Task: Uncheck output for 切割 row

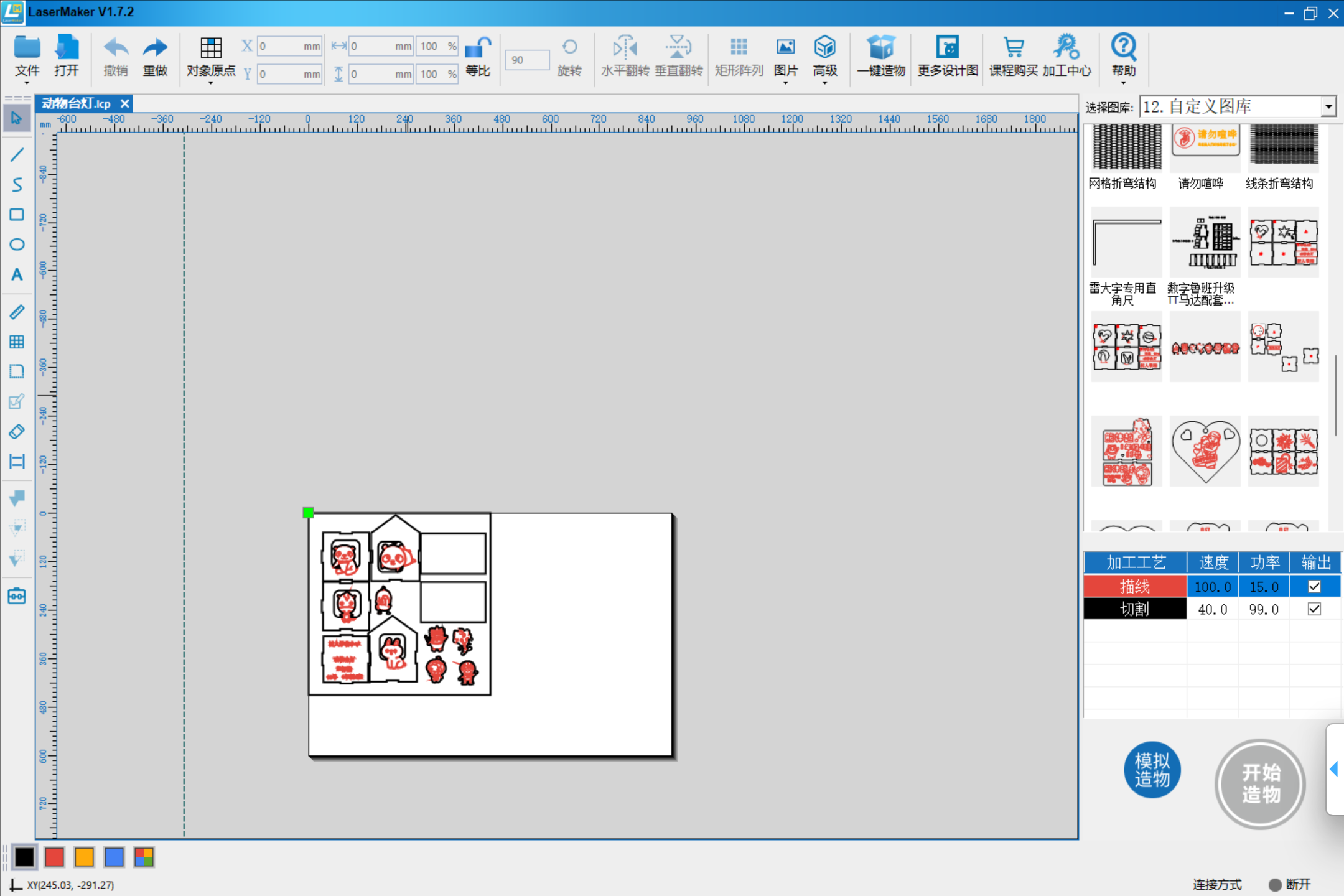Action: click(1314, 609)
